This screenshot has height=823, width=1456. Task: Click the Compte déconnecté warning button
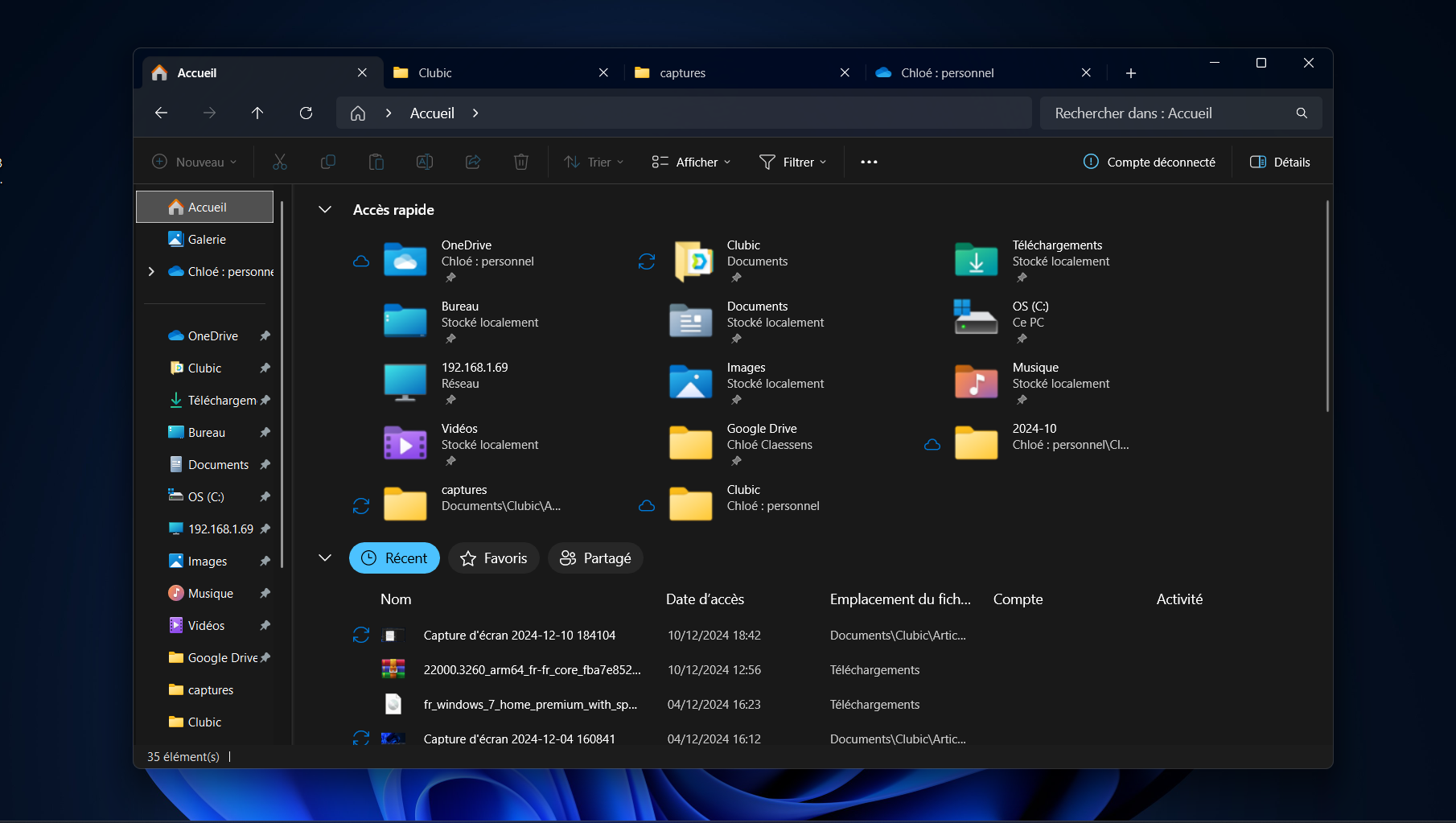tap(1149, 162)
